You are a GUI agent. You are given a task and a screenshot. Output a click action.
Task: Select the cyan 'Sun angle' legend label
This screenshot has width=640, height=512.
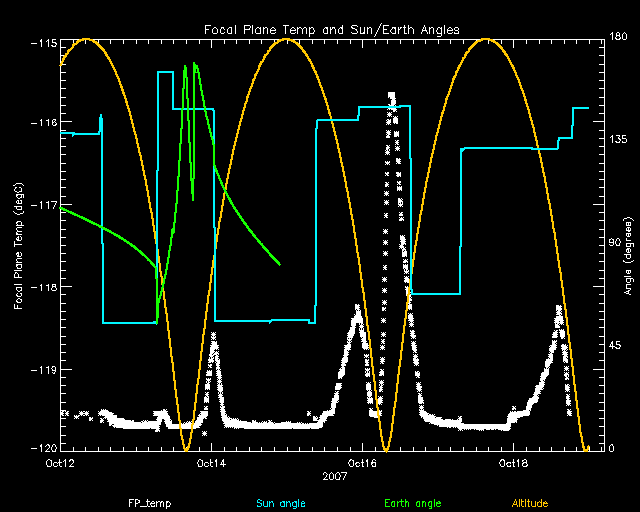pyautogui.click(x=279, y=502)
